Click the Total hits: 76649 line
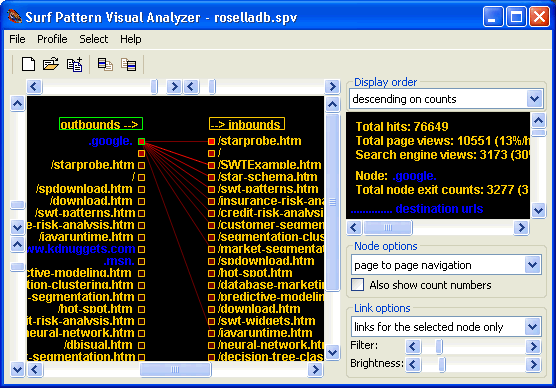 pos(402,127)
